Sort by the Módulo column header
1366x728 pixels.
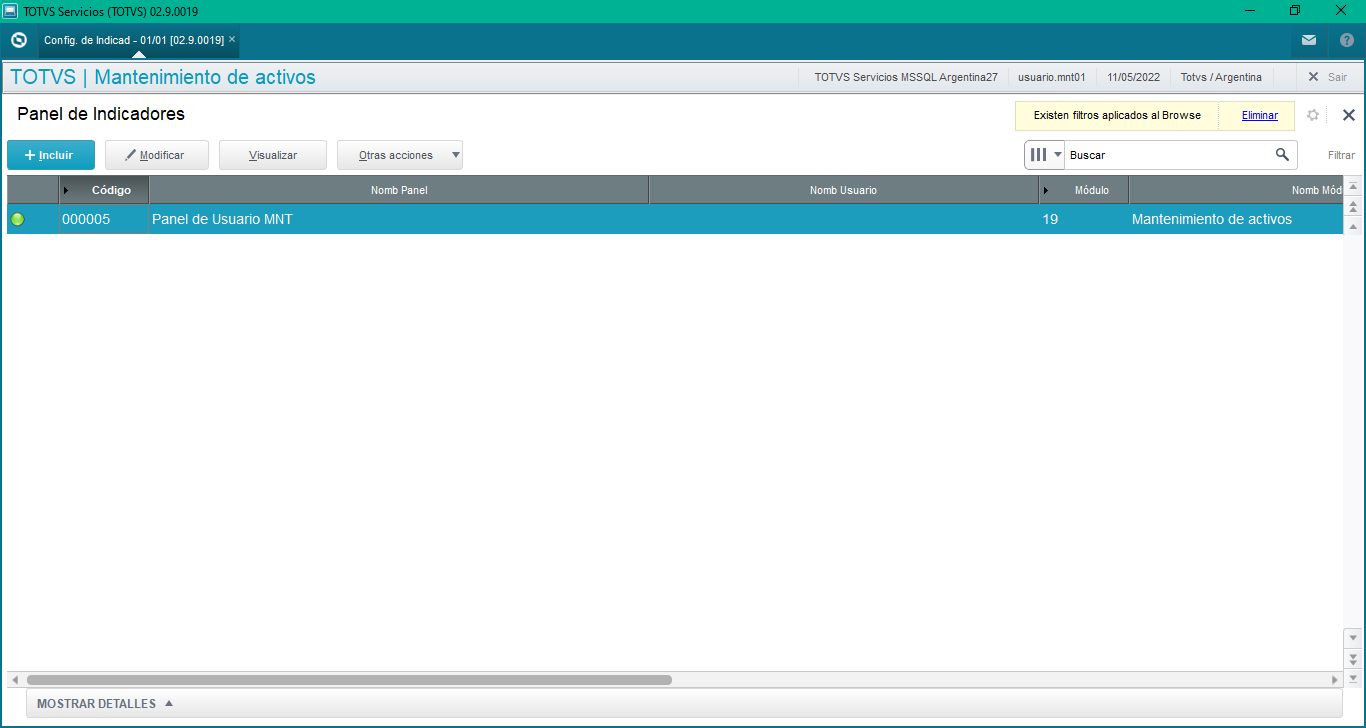[x=1083, y=190]
